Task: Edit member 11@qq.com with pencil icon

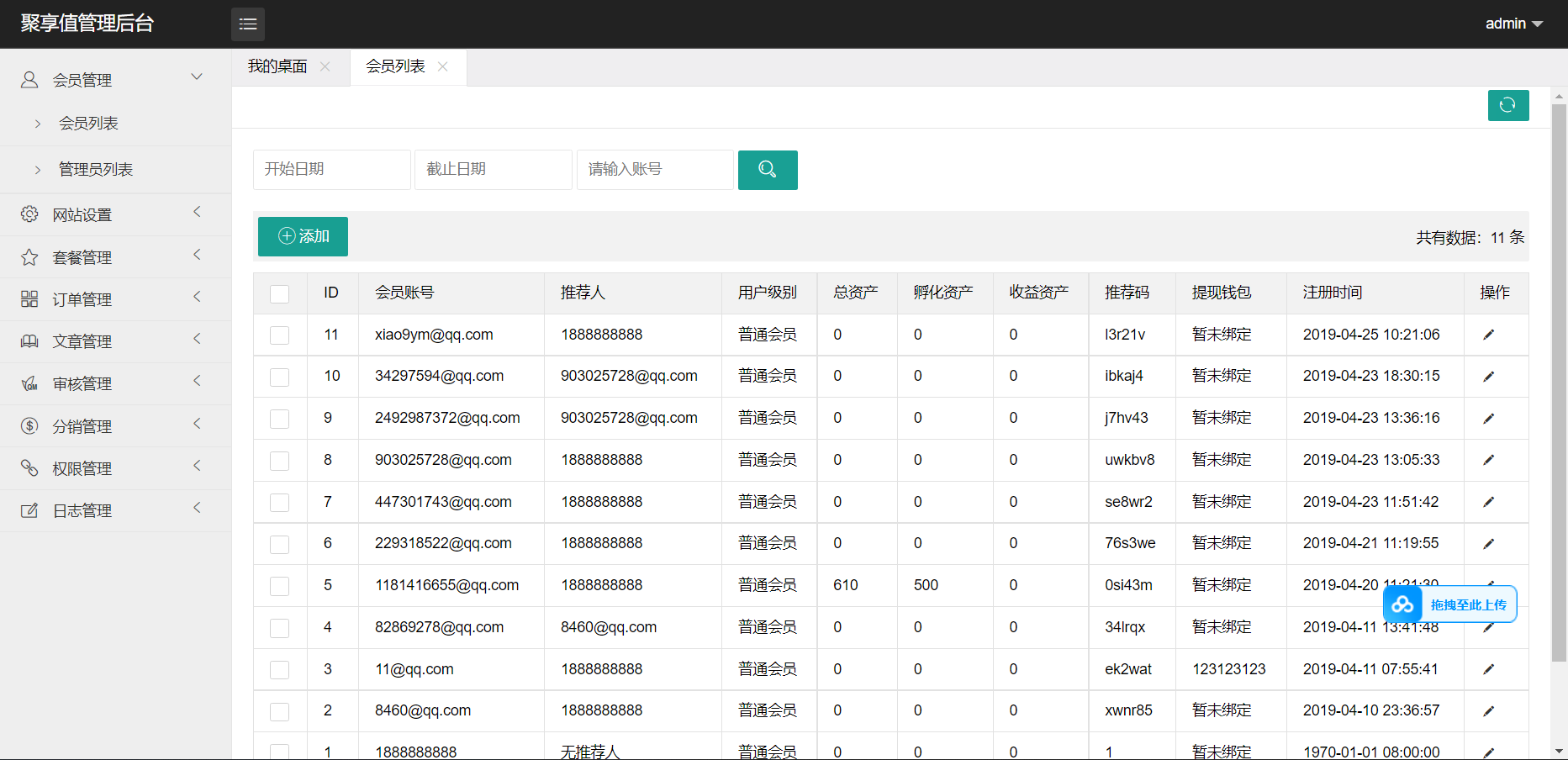Action: (1489, 669)
